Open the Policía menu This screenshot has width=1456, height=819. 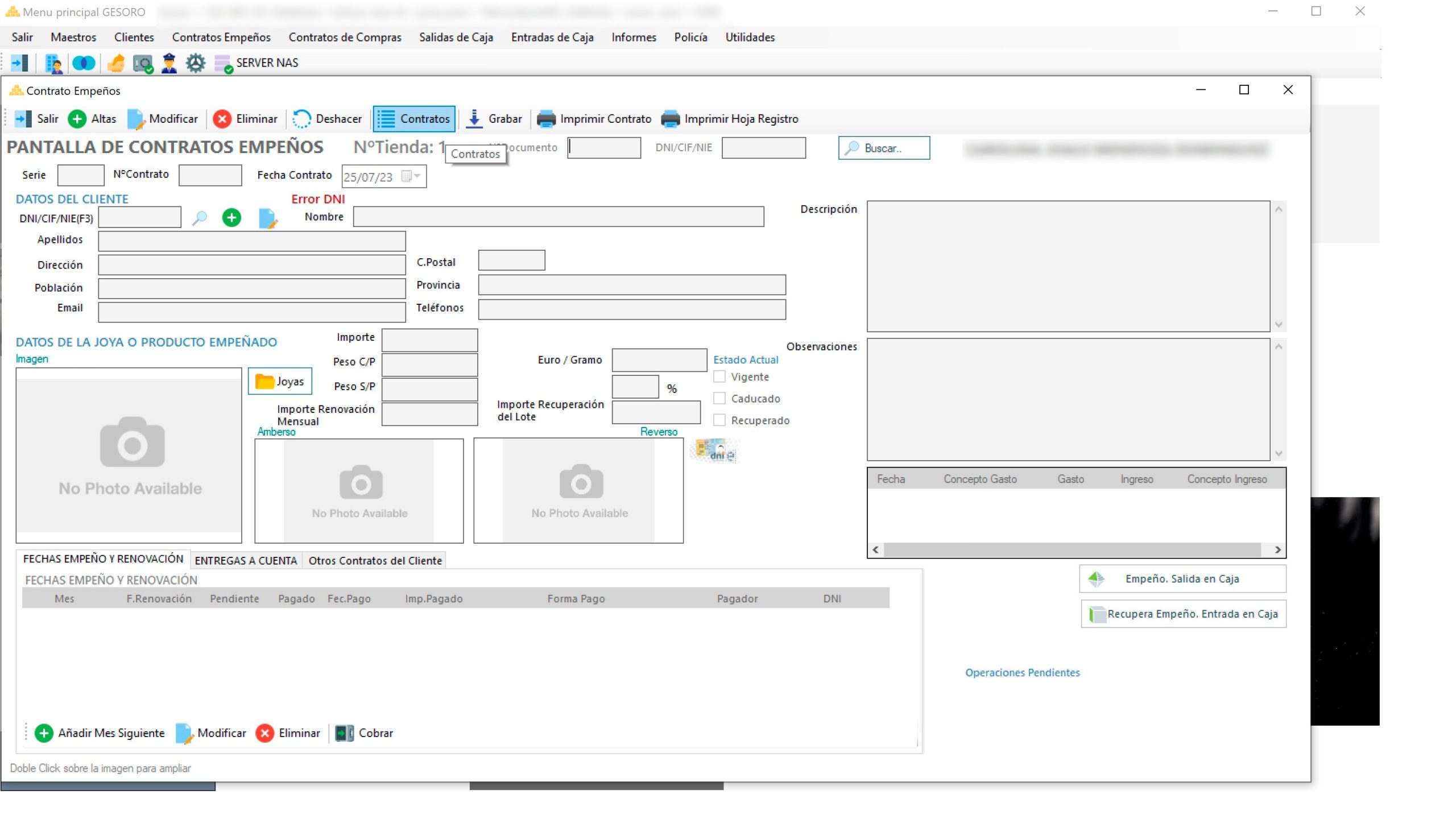coord(691,38)
